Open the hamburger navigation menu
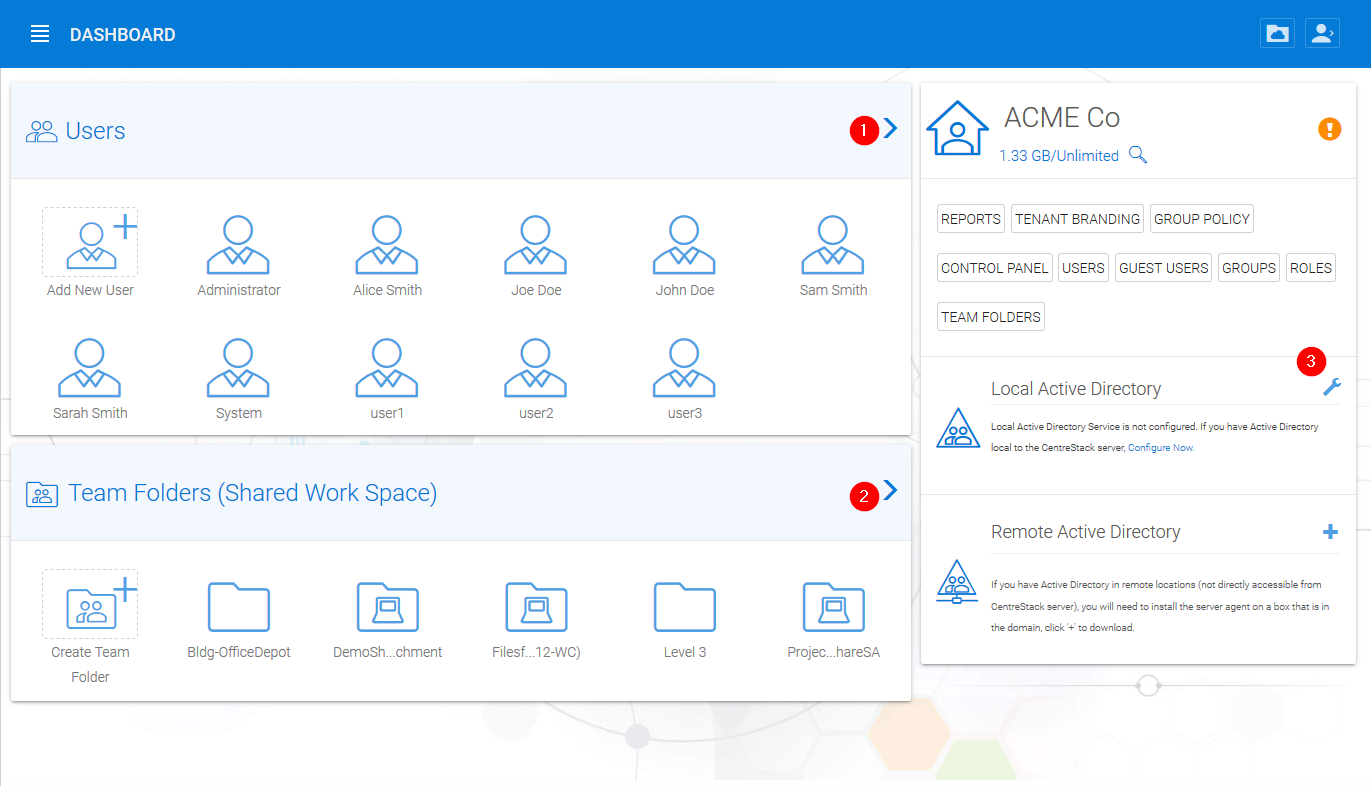Screen dimensions: 1371x786 tap(40, 33)
